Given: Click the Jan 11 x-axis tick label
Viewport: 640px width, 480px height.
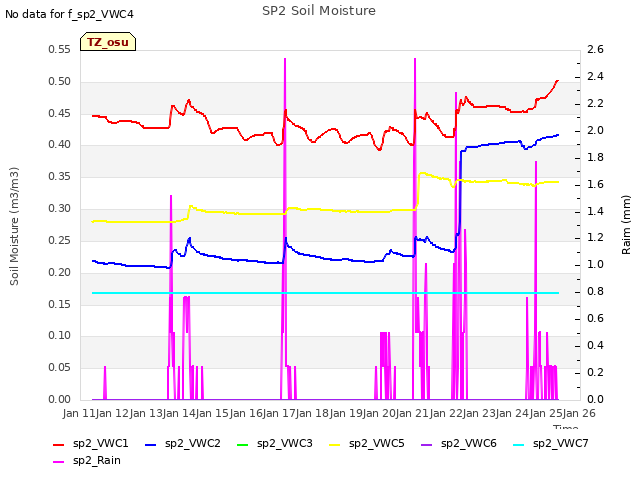Looking at the screenshot, I should coord(79,413).
